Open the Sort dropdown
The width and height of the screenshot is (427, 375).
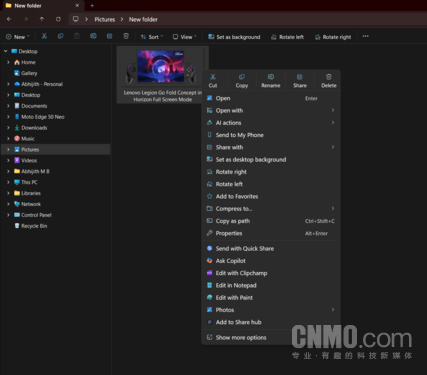point(152,37)
